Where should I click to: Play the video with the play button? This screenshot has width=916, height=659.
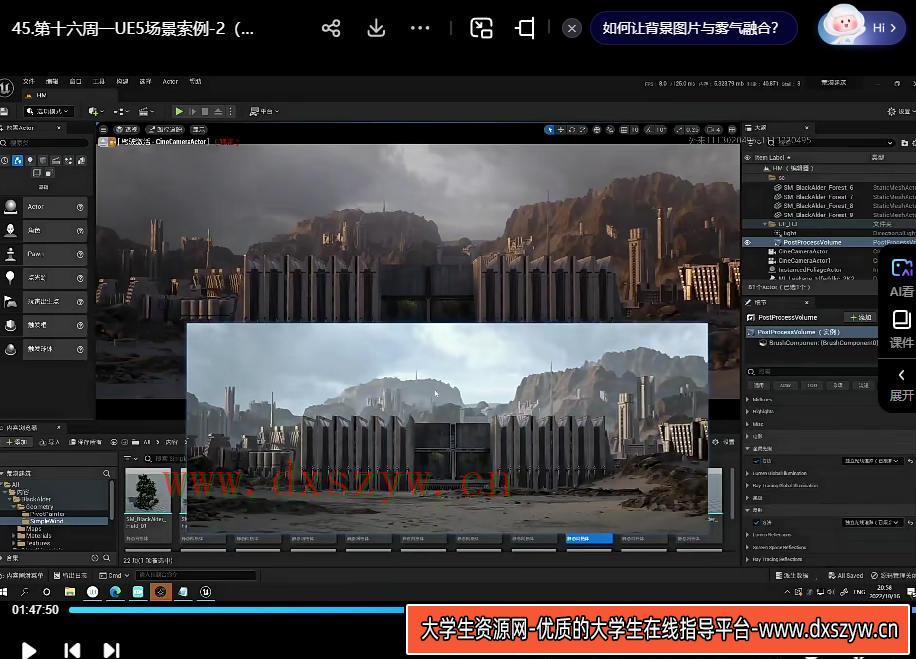click(28, 650)
